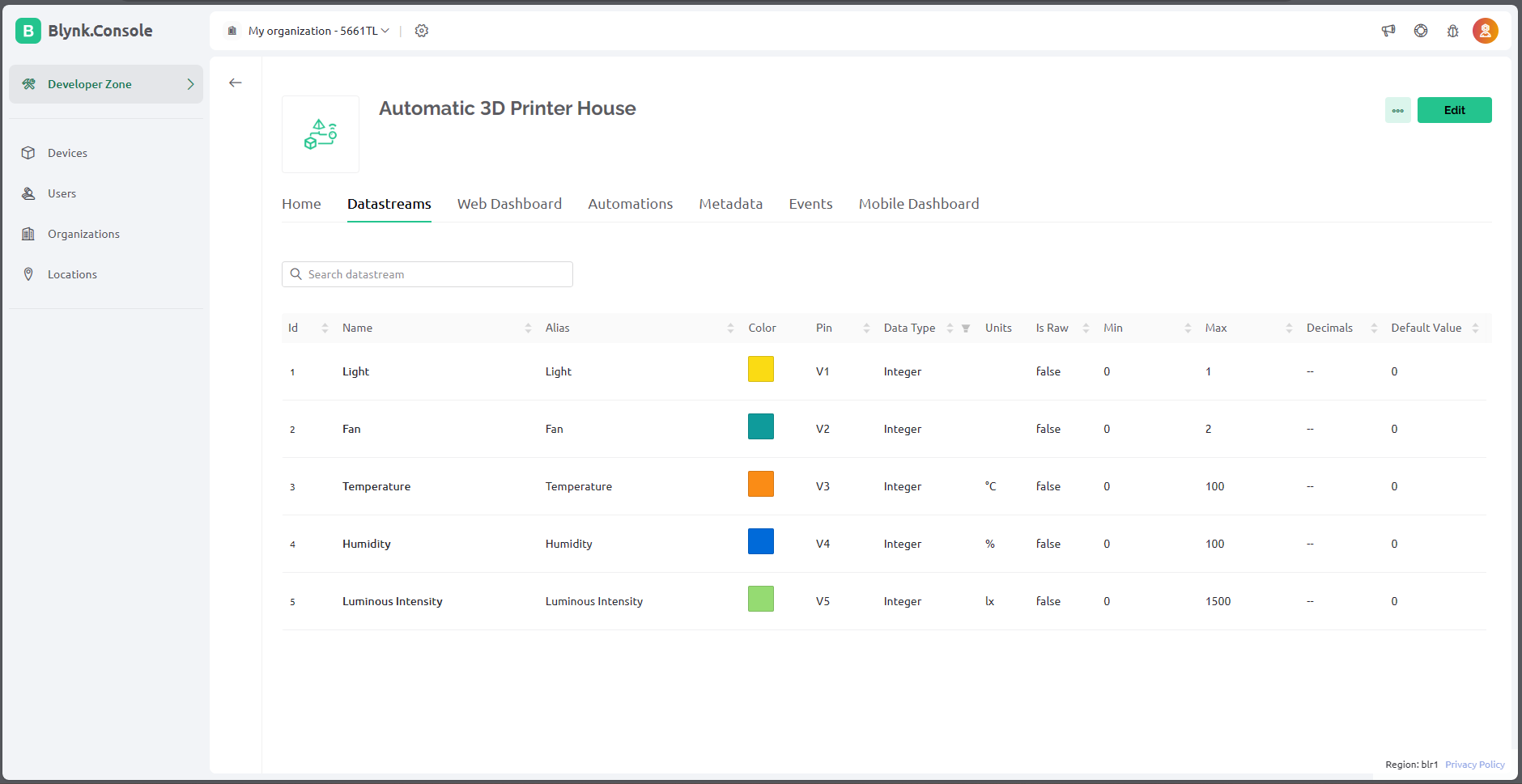The height and width of the screenshot is (784, 1522).
Task: Select the Temperature datastream name
Action: [x=376, y=486]
